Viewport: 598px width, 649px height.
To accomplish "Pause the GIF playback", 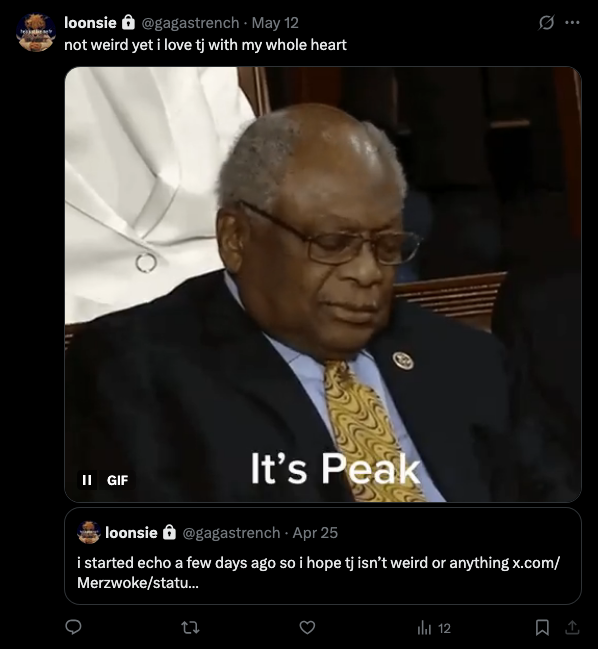I will click(x=87, y=480).
